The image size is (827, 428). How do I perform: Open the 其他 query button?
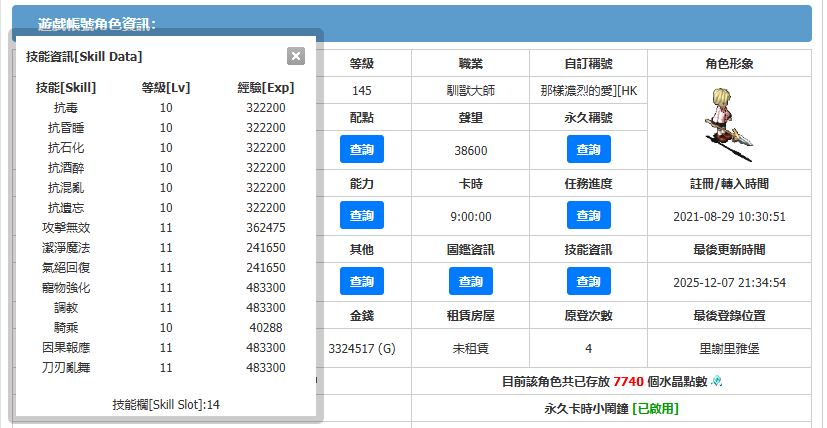tap(362, 281)
